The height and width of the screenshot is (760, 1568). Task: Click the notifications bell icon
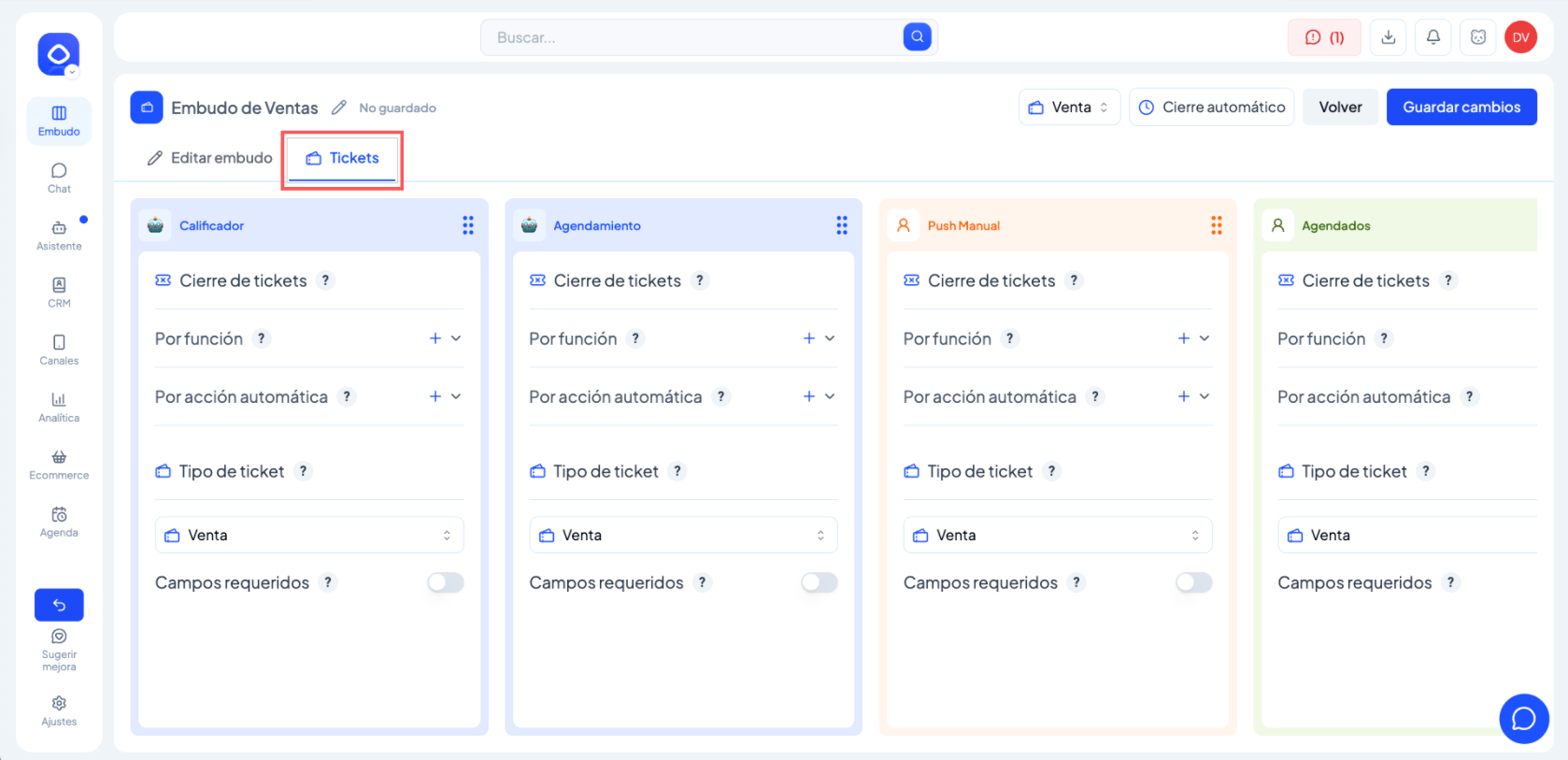(1433, 37)
